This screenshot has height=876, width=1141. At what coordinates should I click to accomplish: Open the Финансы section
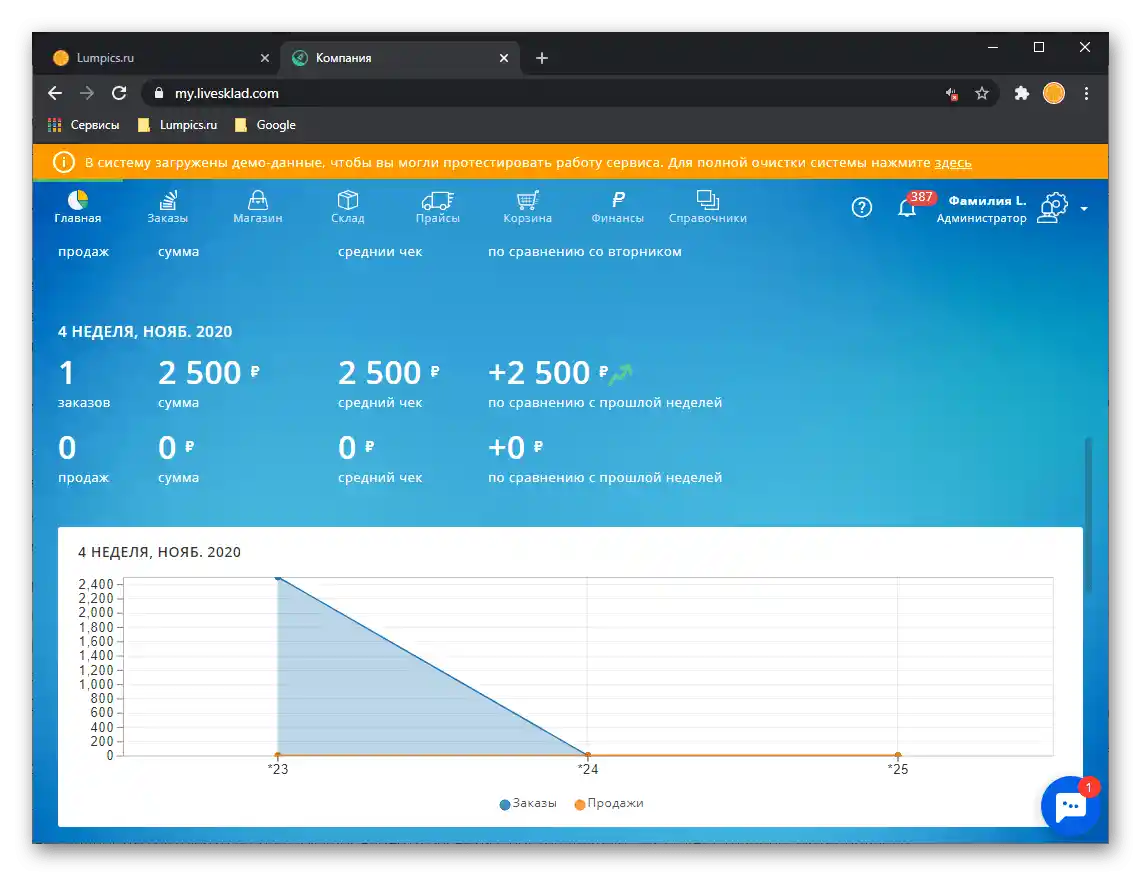(617, 207)
